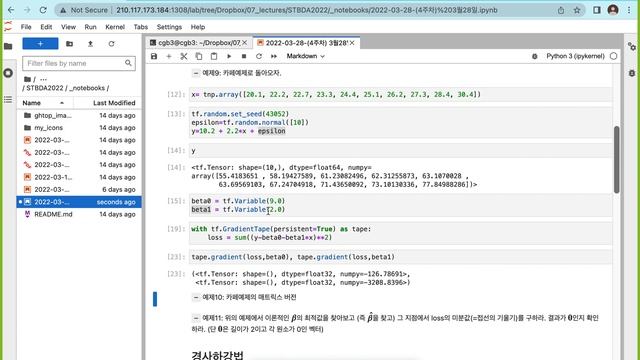Viewport: 640px width, 360px height.
Task: Open the File menu
Action: point(26,27)
